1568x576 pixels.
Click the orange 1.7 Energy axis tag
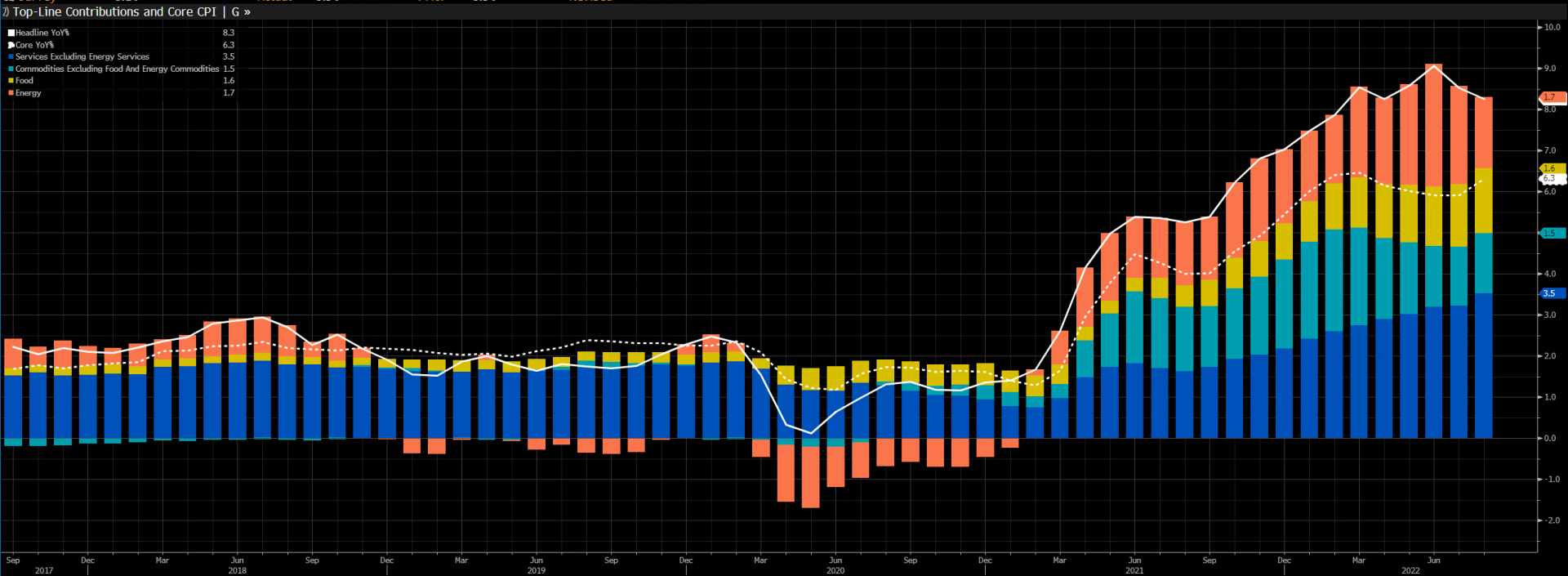pyautogui.click(x=1550, y=97)
